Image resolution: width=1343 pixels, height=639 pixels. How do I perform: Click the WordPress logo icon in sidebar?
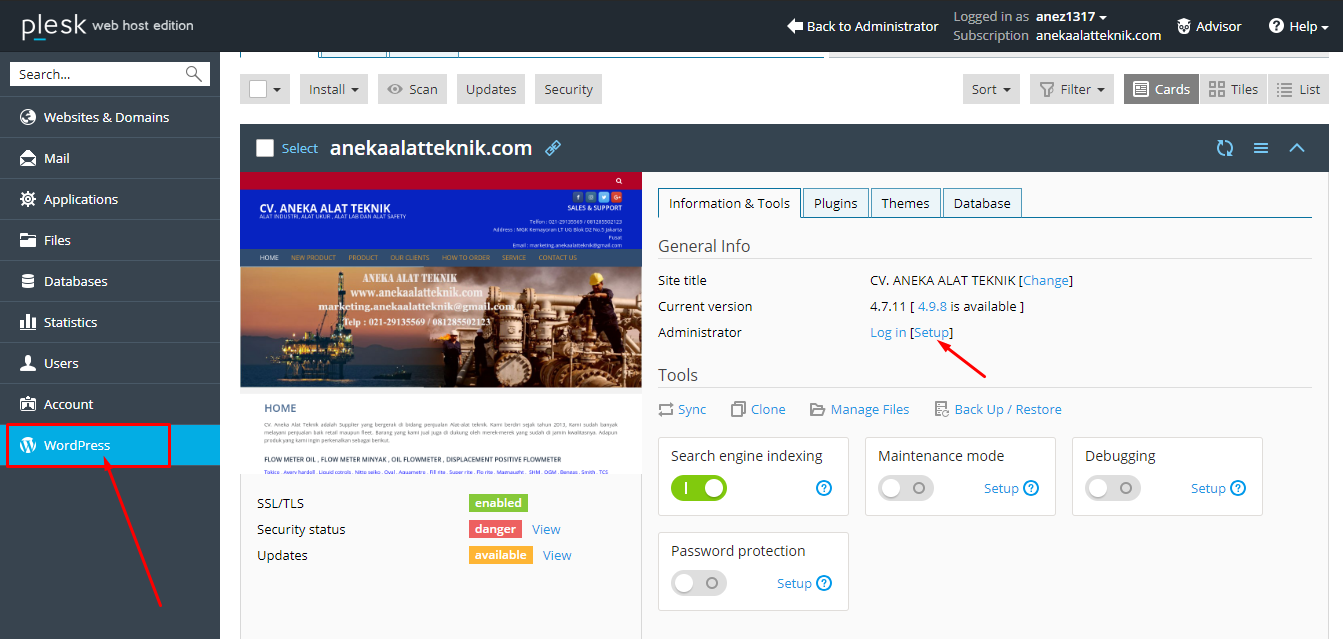(27, 445)
